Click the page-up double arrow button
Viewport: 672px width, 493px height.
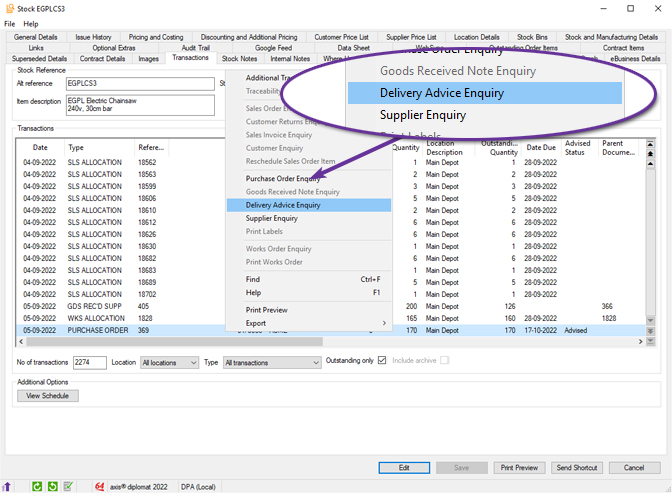tap(650, 154)
